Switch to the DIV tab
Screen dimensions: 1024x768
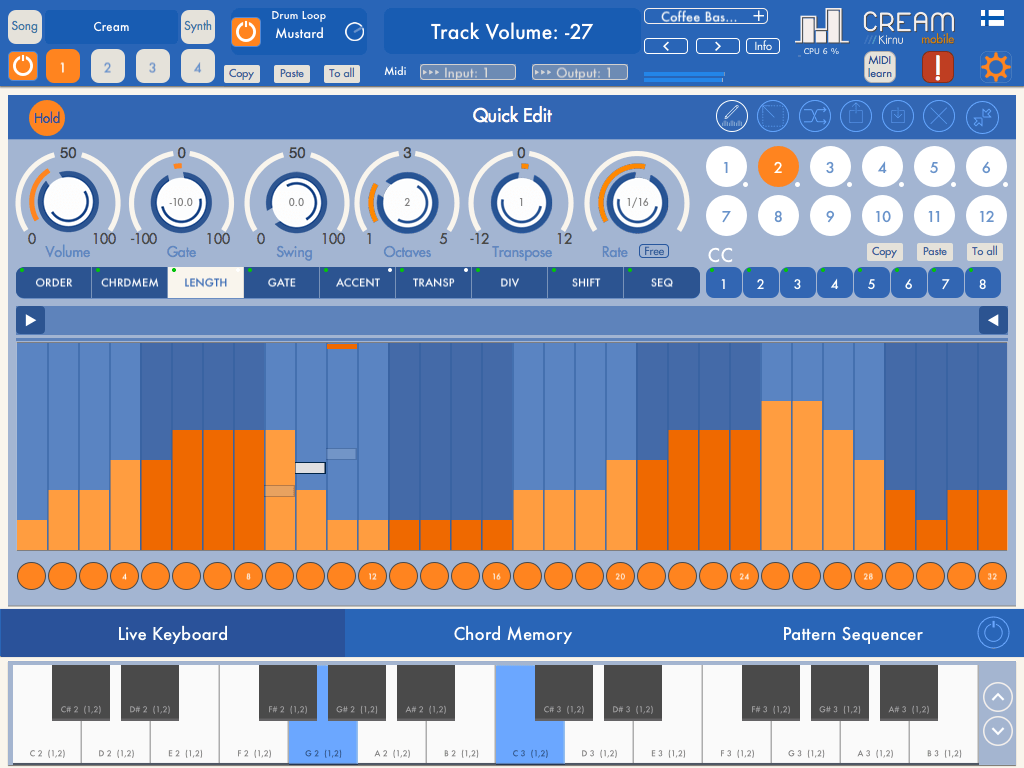point(509,283)
